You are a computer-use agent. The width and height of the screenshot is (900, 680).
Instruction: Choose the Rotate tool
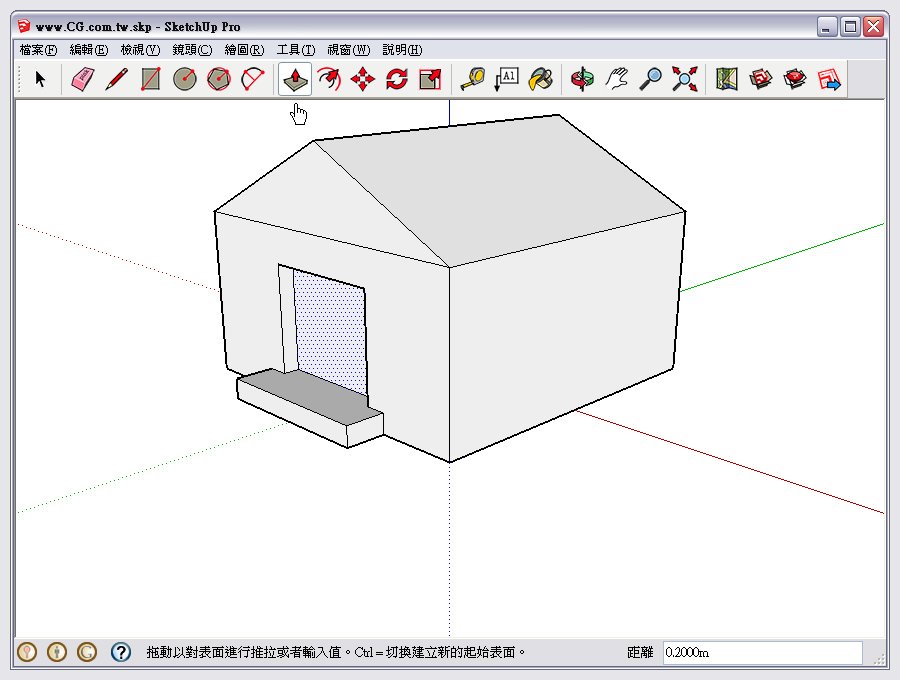(397, 79)
